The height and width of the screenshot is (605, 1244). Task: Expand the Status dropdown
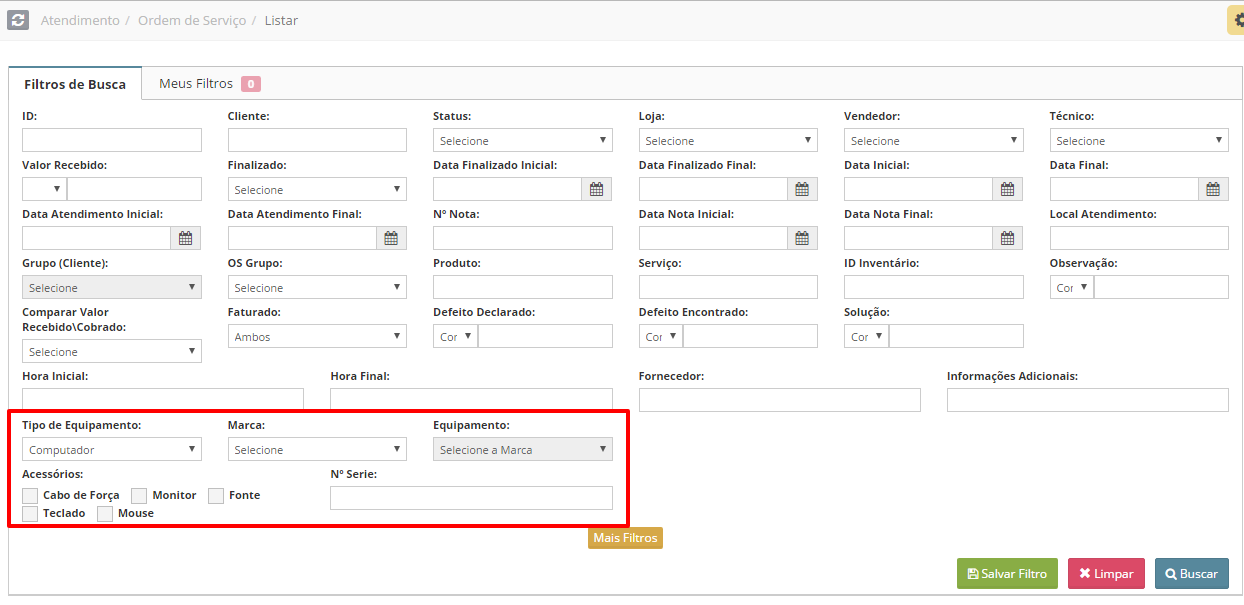(521, 141)
